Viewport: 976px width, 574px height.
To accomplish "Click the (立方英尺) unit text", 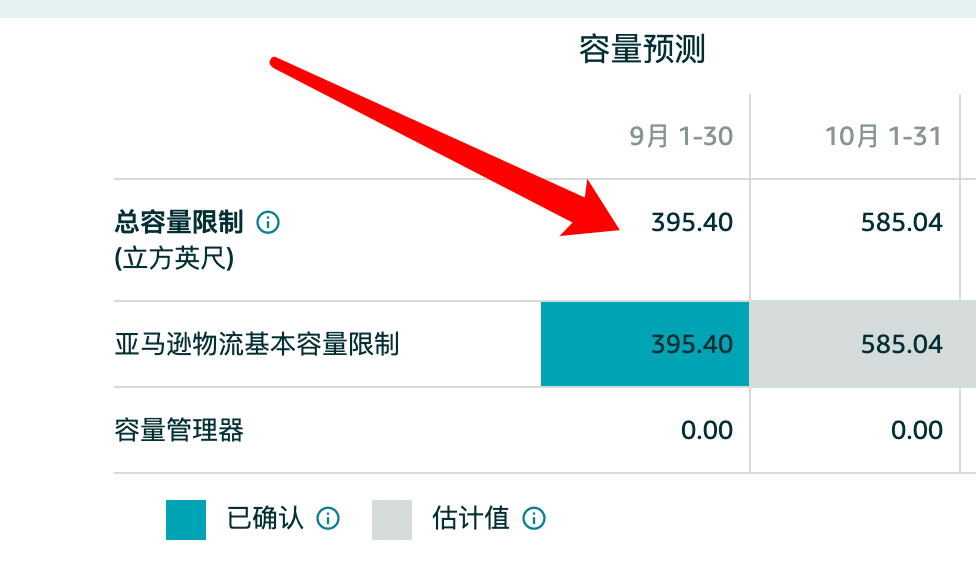I will pos(174,258).
